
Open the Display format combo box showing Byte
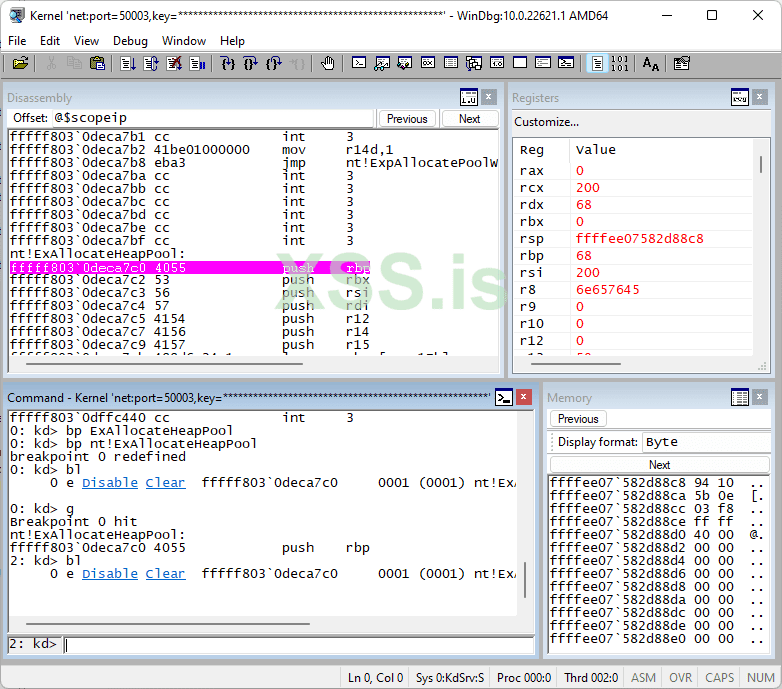point(705,442)
